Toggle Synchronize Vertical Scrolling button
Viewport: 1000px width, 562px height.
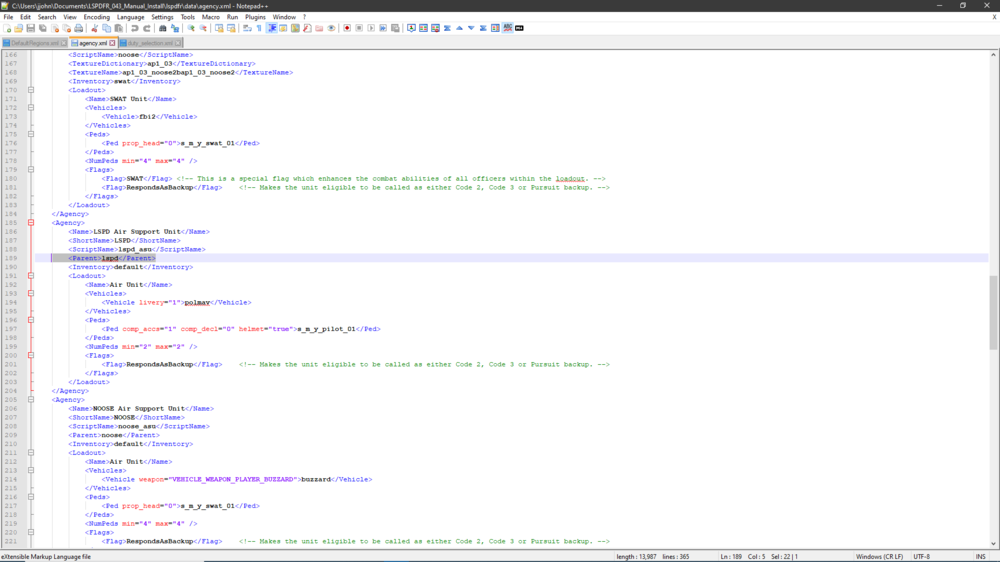219,28
